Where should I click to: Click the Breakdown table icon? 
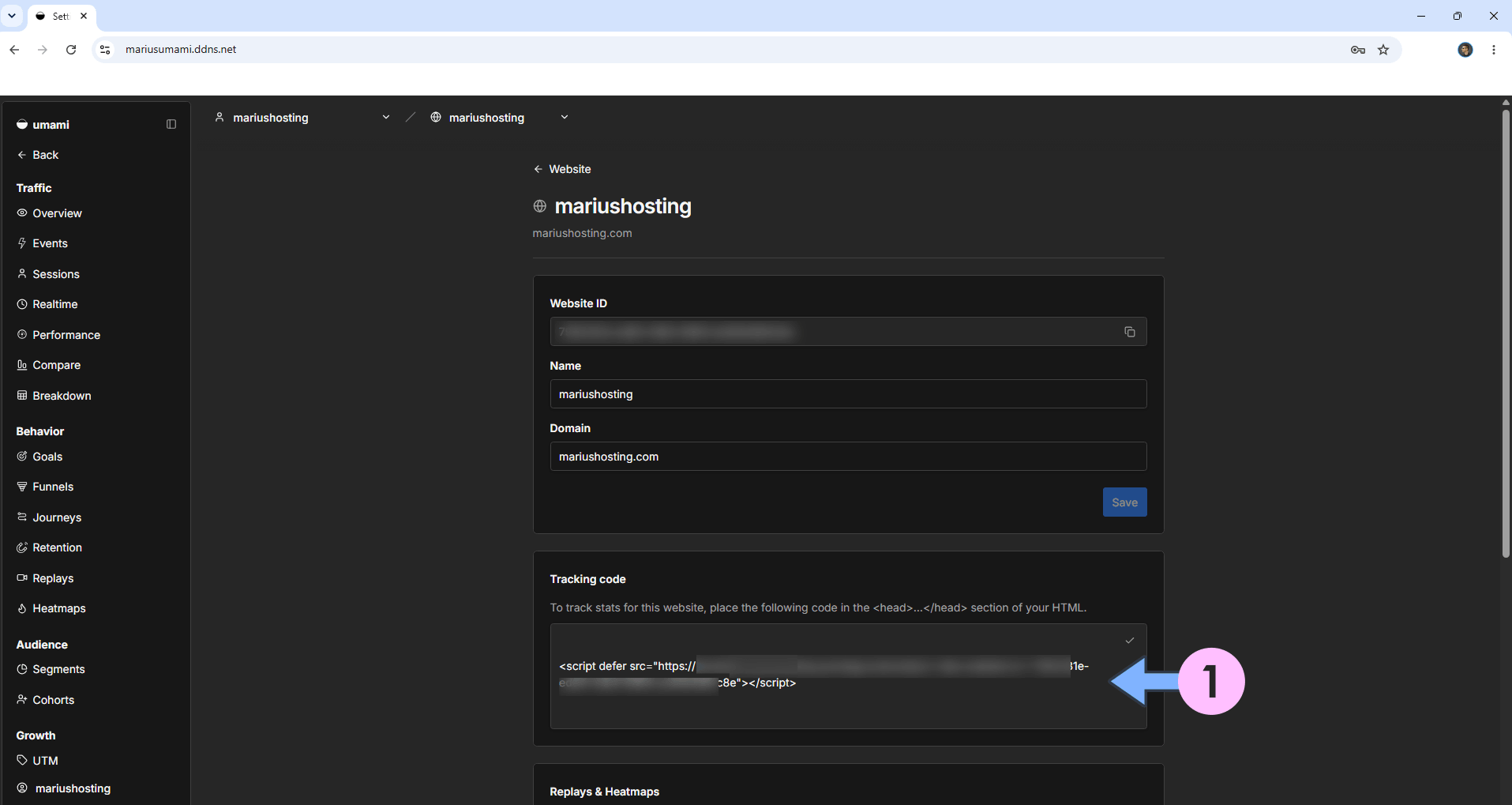(22, 396)
